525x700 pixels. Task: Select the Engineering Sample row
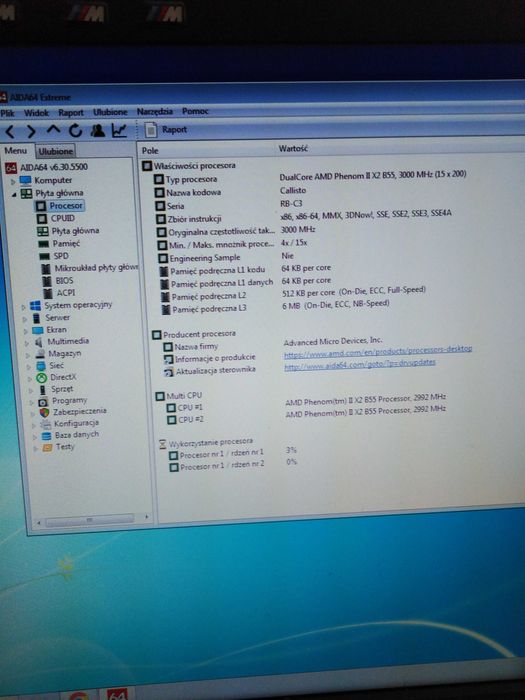225,257
